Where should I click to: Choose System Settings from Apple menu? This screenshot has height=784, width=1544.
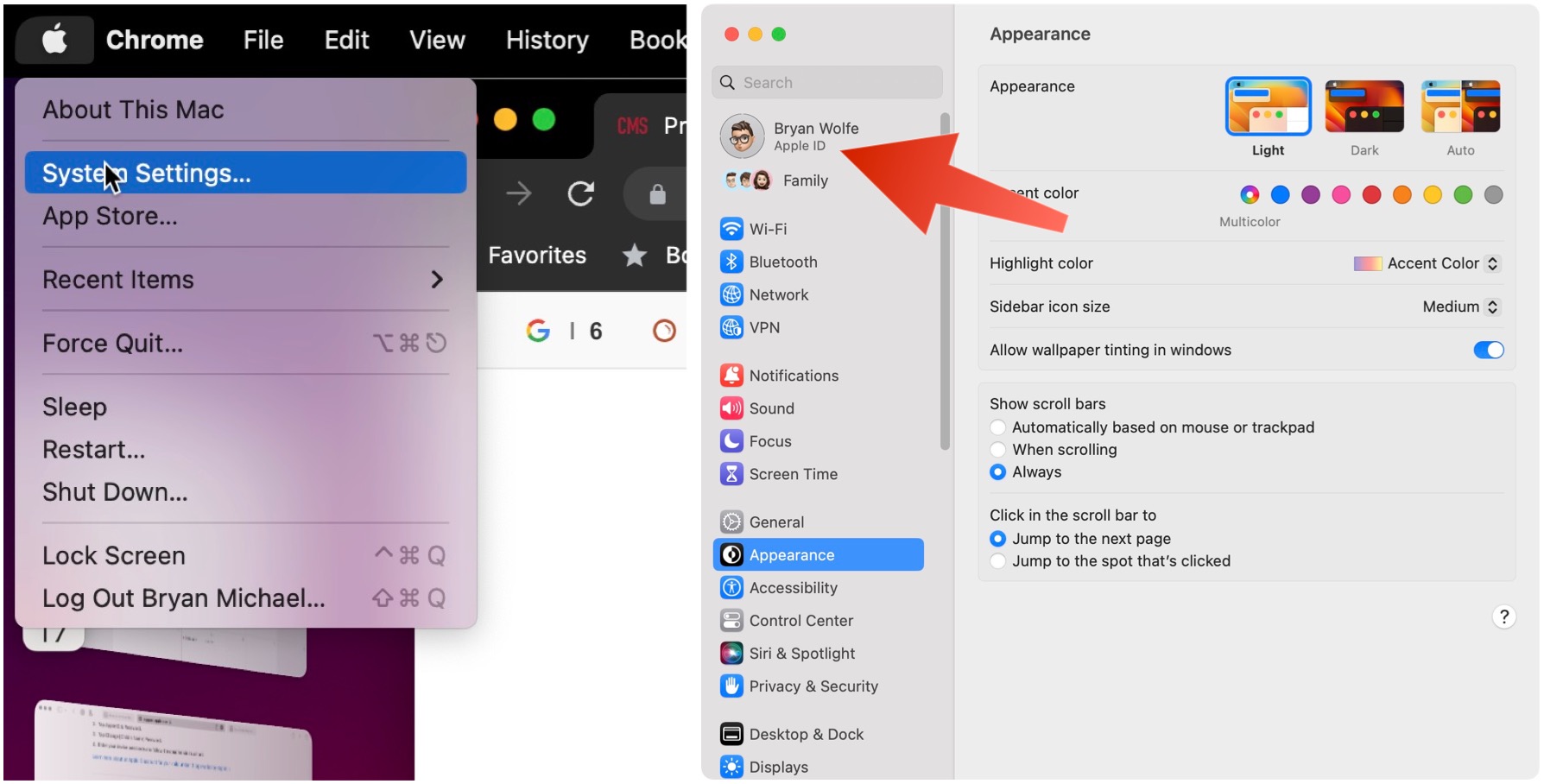[245, 173]
